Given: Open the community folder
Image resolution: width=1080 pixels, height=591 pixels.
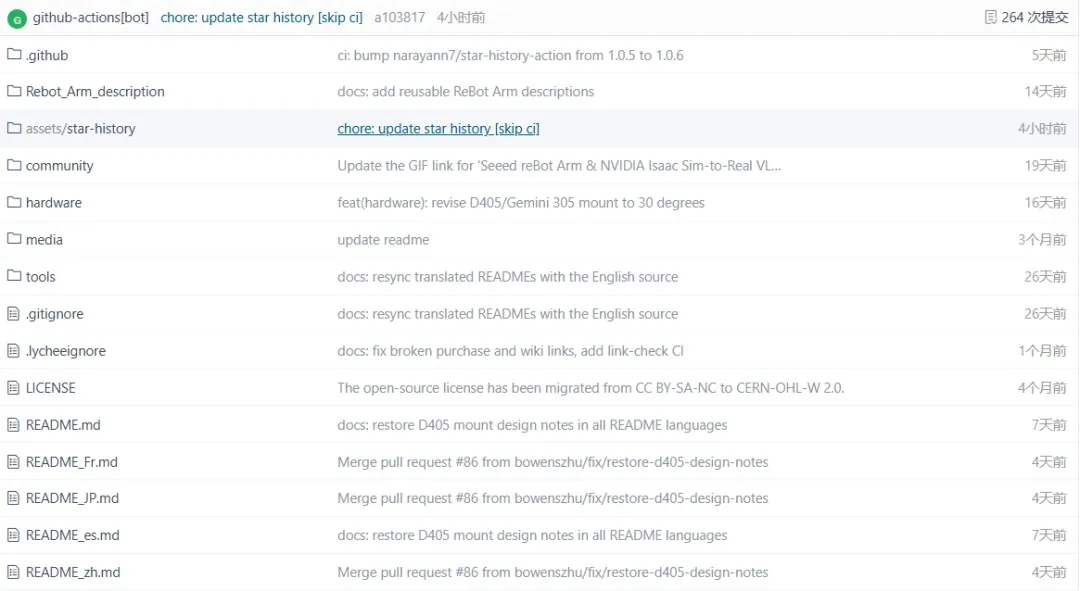Looking at the screenshot, I should [59, 166].
